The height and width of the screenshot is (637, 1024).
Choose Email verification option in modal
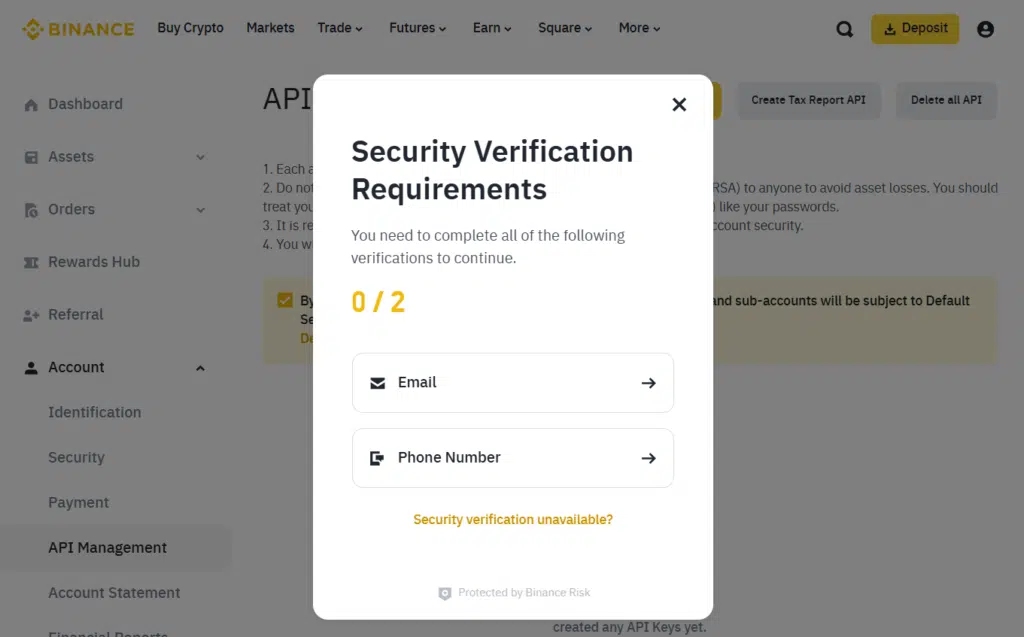(x=512, y=382)
